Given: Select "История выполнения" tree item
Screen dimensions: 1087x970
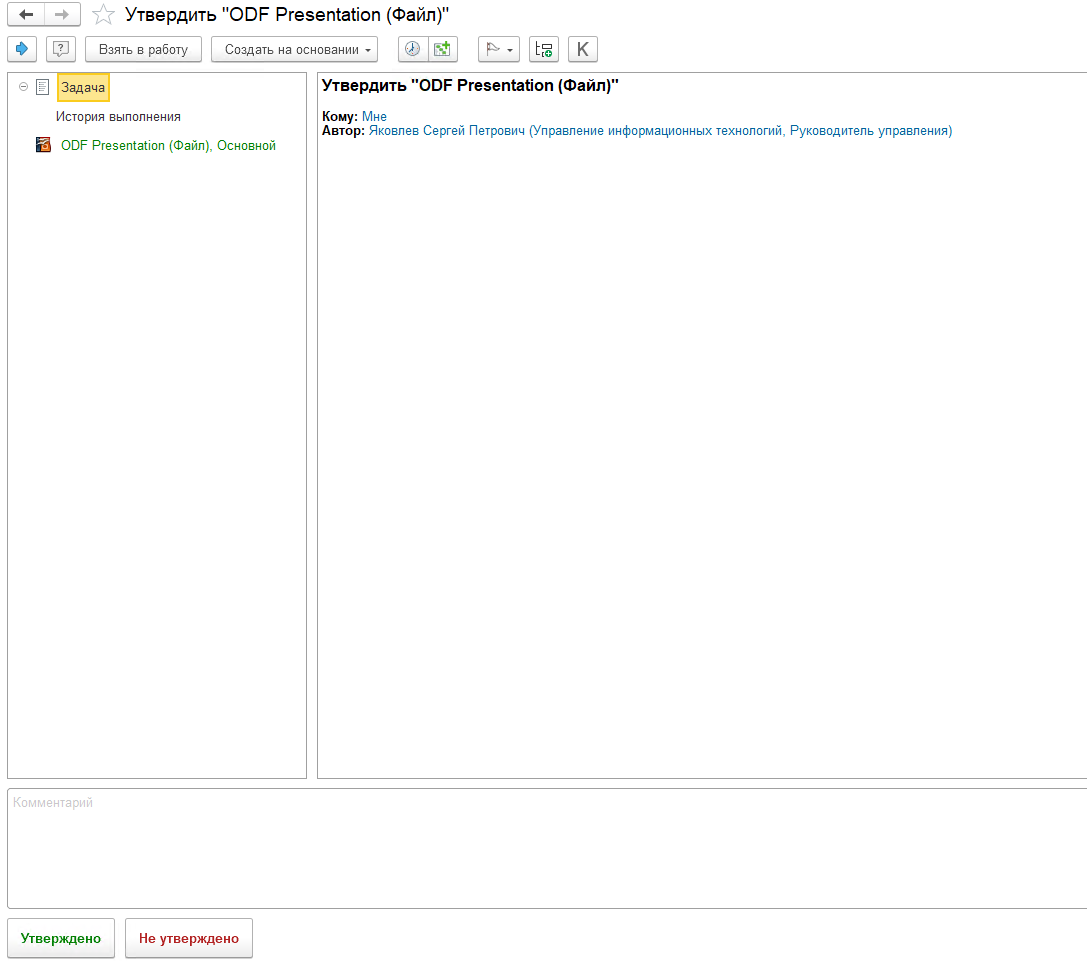Looking at the screenshot, I should 118,117.
